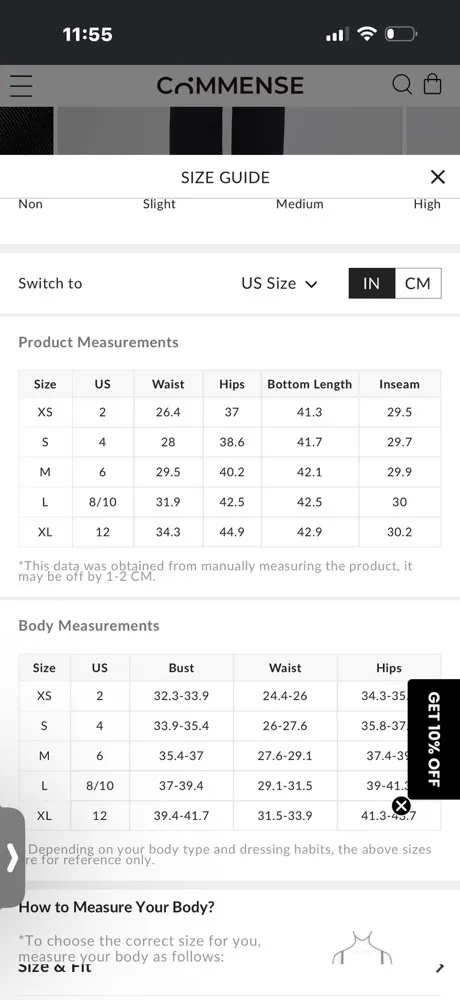Screen dimensions: 460x1000
Task: Close the Size Guide panel
Action: 438,177
